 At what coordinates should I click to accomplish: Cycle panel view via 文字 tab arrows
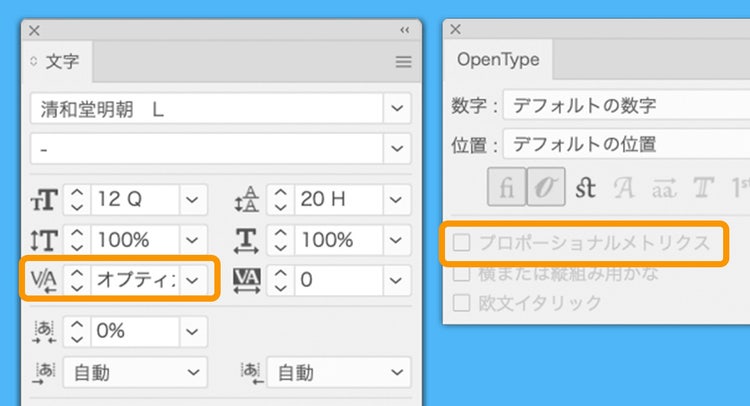pos(33,61)
